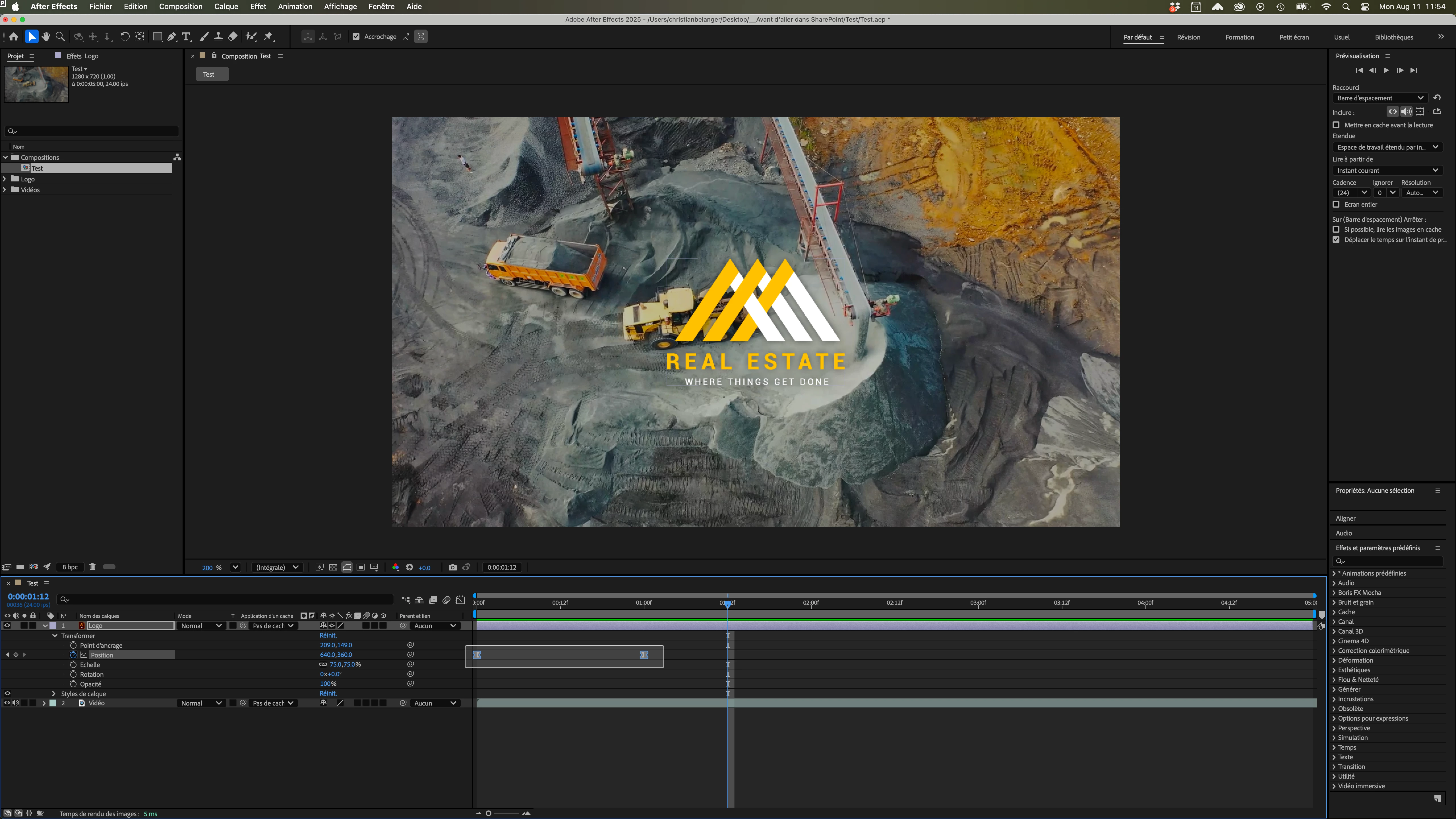
Task: Click the 8 bpc color depth button
Action: click(70, 567)
